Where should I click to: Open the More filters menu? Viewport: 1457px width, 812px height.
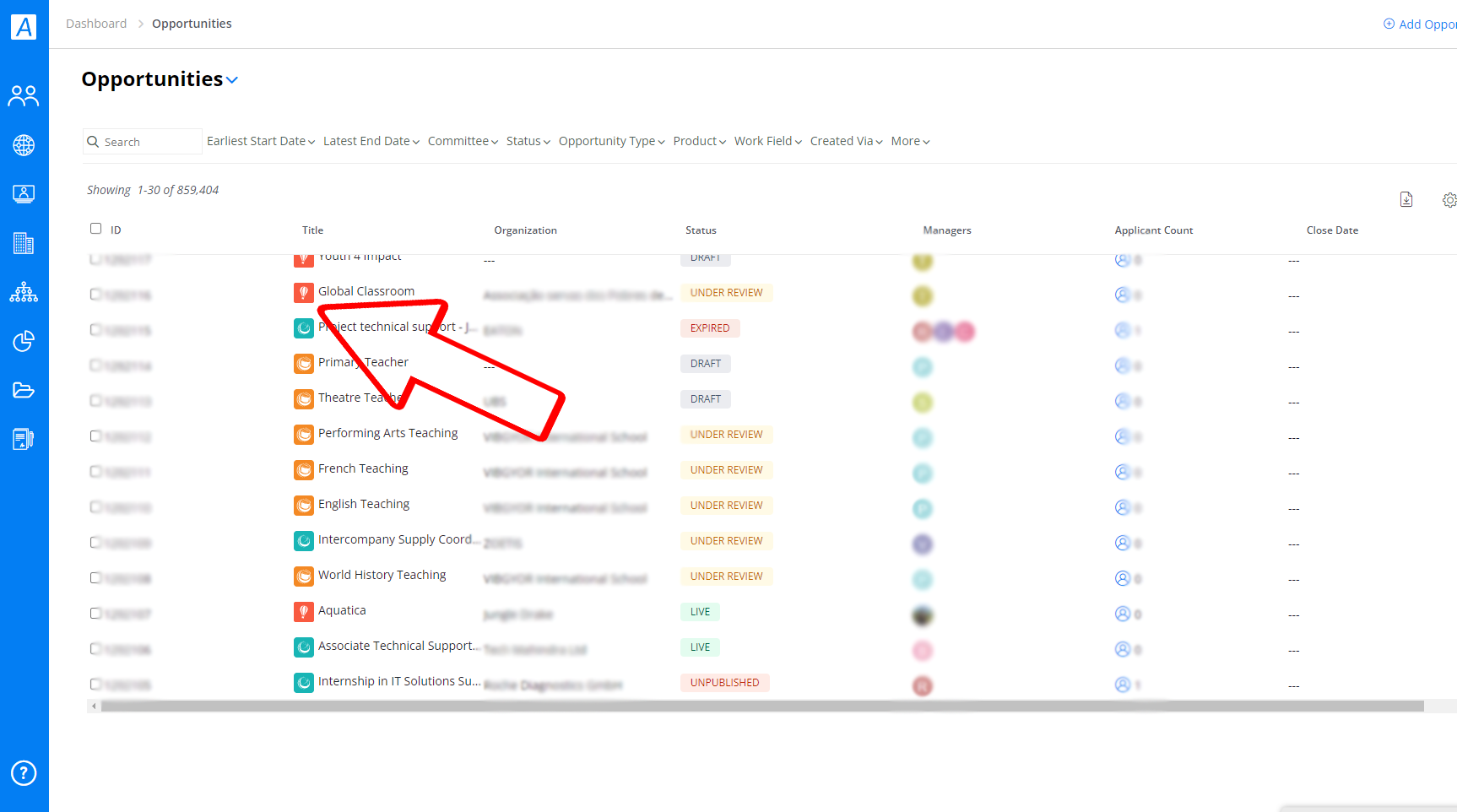pos(910,141)
